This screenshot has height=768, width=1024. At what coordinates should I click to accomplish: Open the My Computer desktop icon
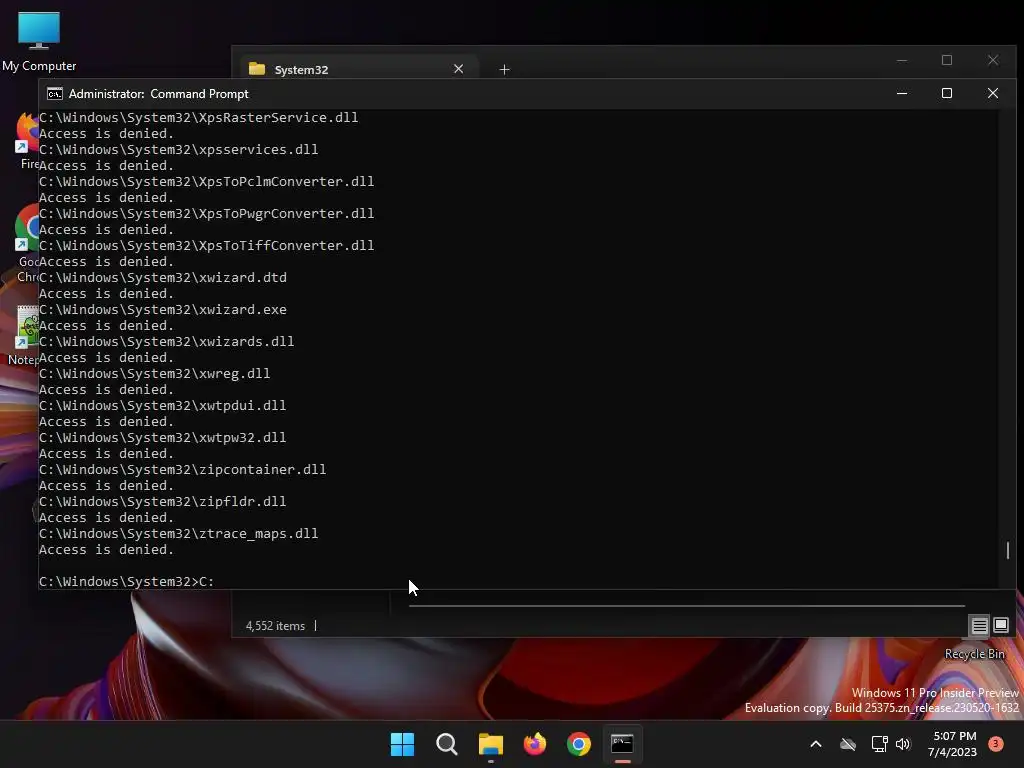(x=39, y=40)
